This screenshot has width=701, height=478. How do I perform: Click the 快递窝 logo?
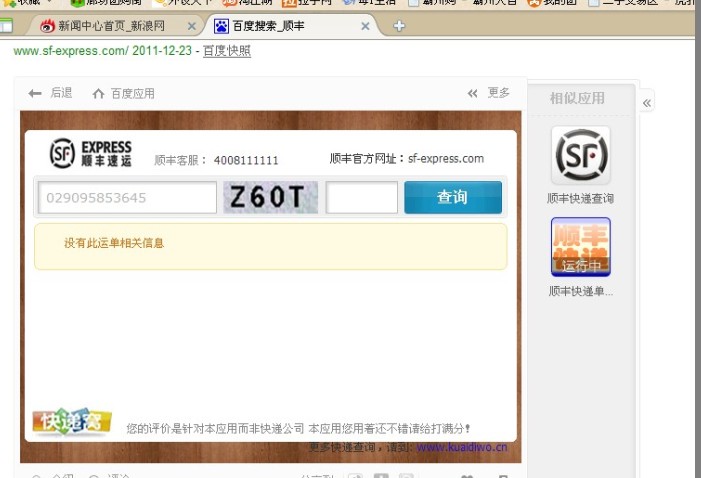pyautogui.click(x=72, y=421)
